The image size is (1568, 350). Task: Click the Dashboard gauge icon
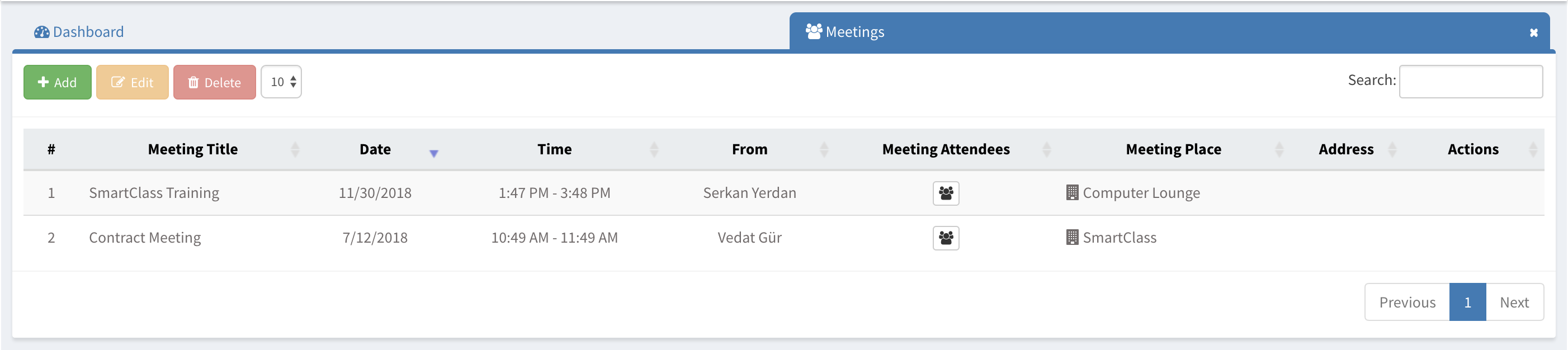point(41,32)
